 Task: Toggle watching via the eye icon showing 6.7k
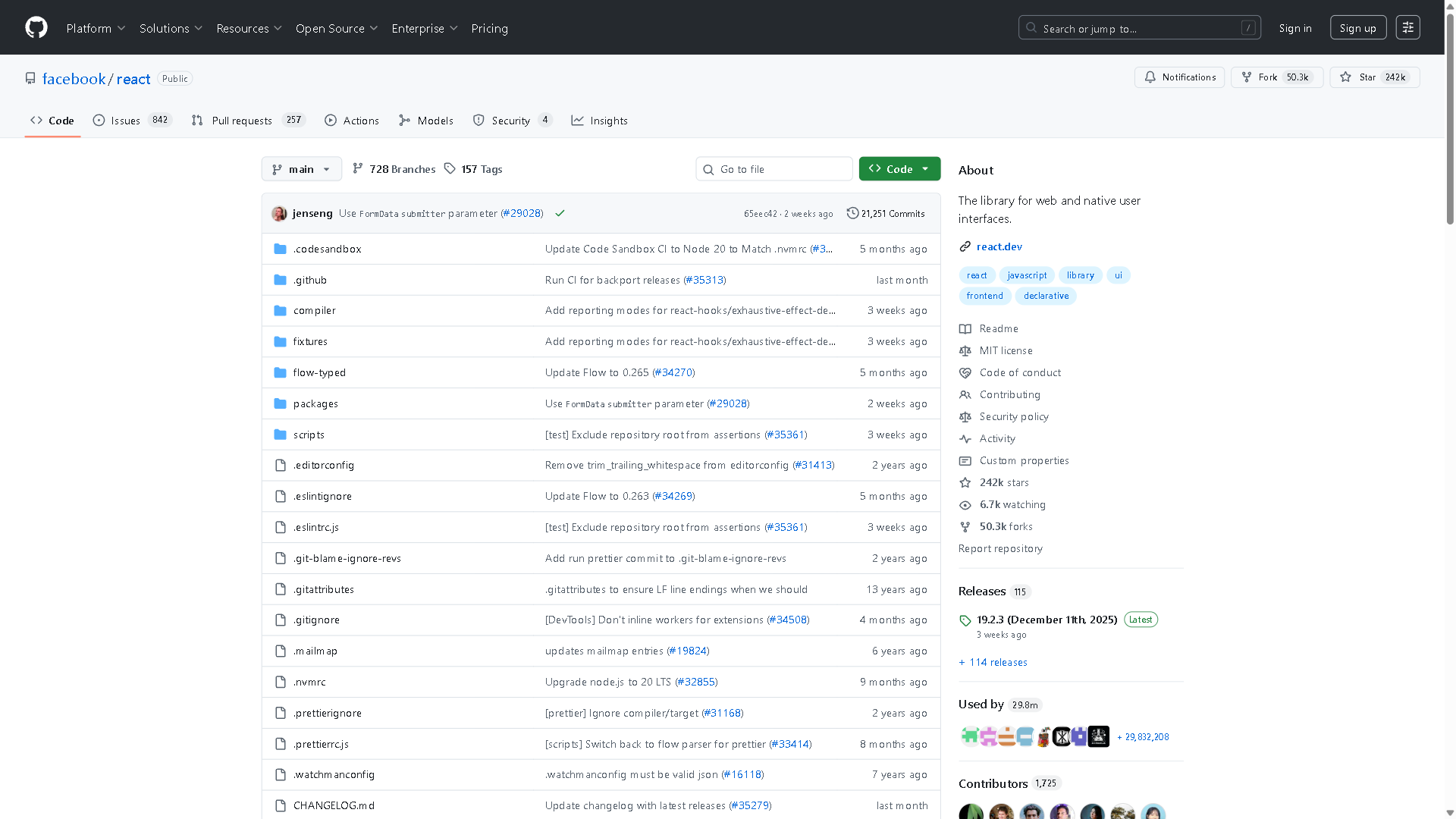pos(965,505)
